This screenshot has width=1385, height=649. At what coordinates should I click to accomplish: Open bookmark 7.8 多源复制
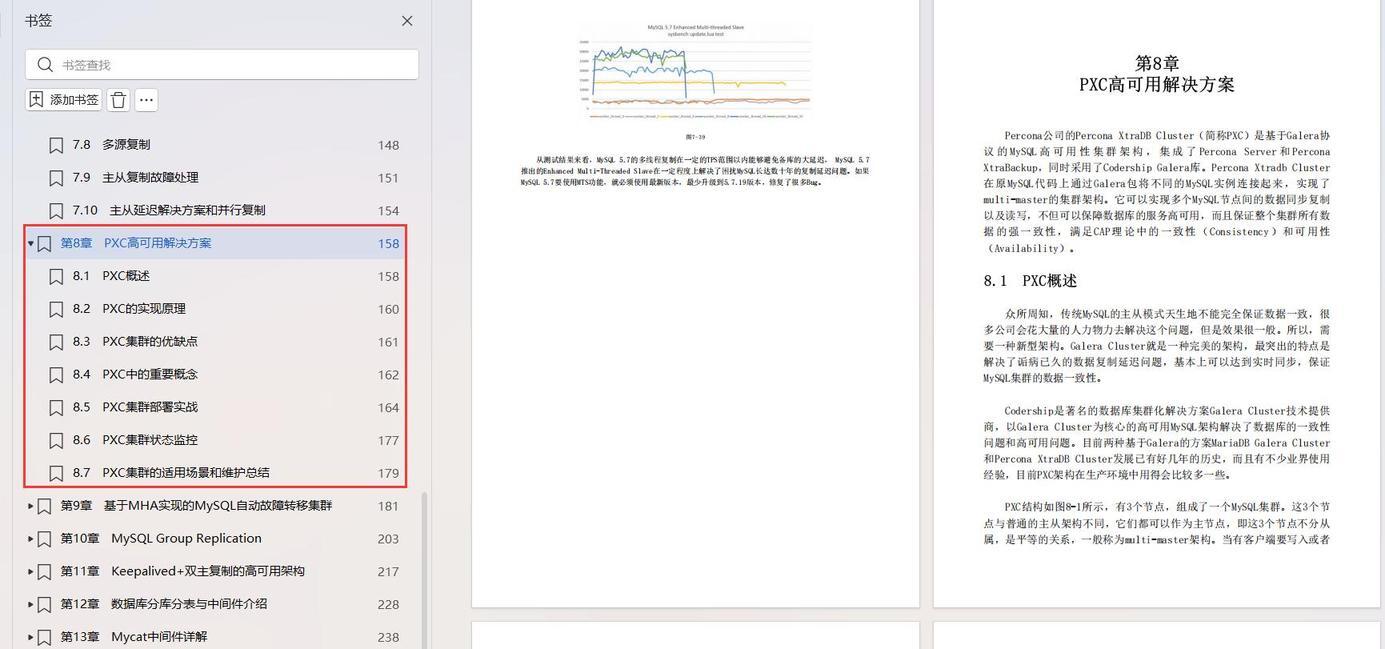111,145
